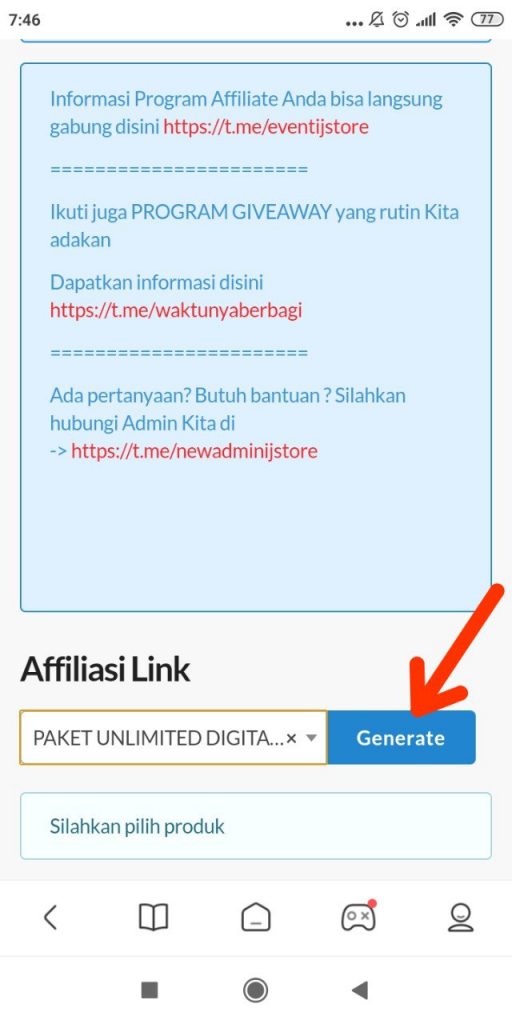Tap the alarm clock status icon
The image size is (512, 1024).
coord(400,20)
